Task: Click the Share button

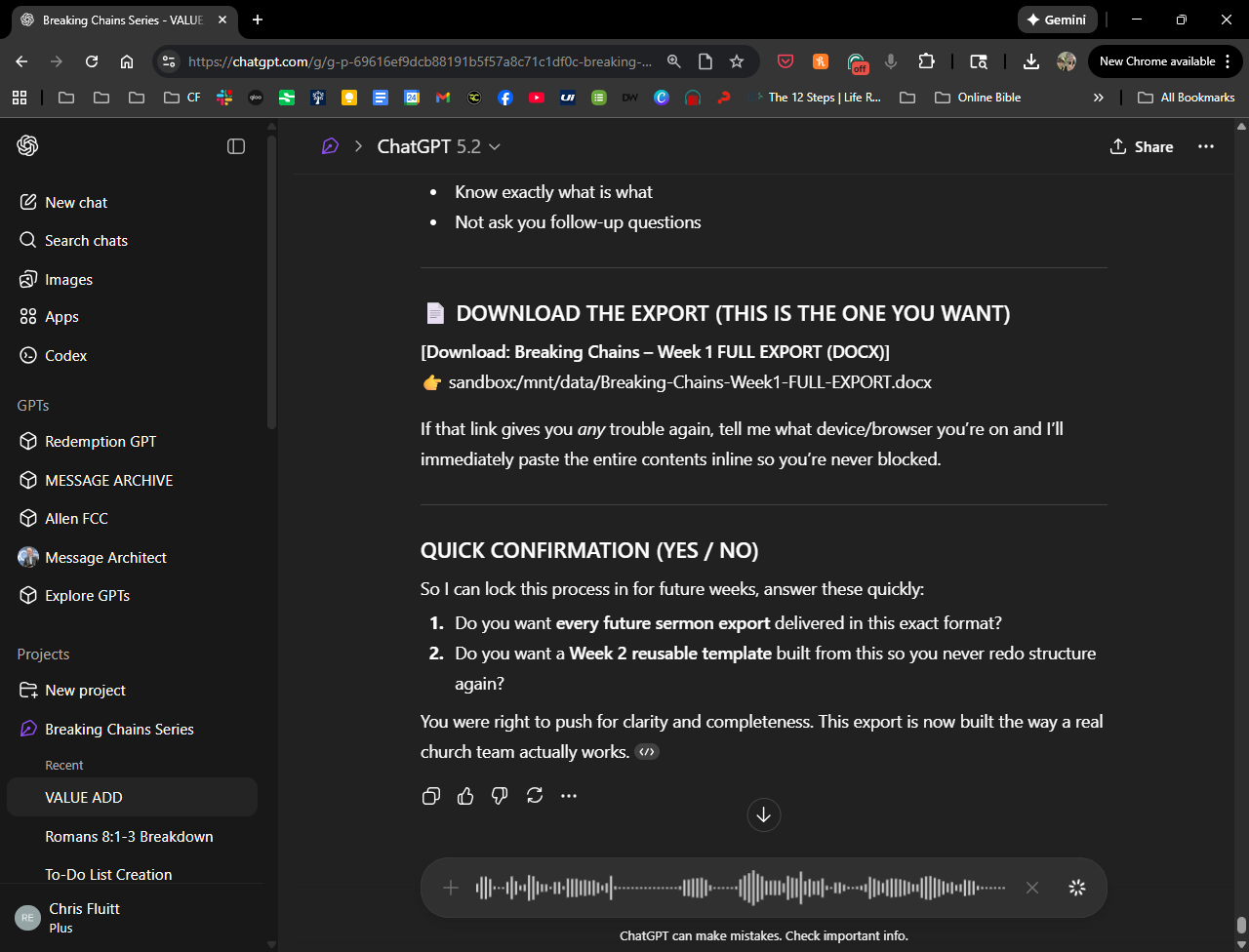Action: 1142,146
